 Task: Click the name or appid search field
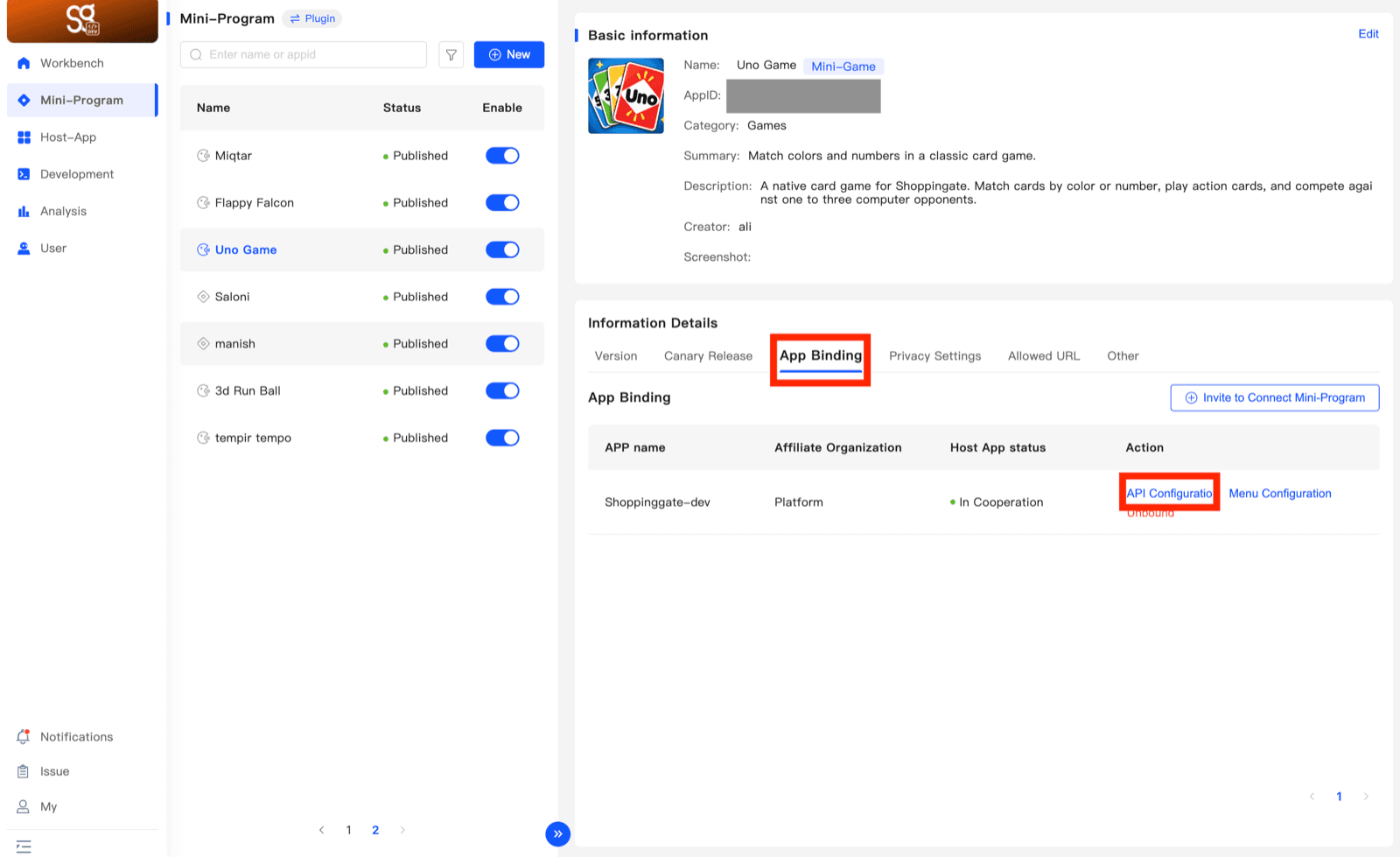pyautogui.click(x=304, y=54)
